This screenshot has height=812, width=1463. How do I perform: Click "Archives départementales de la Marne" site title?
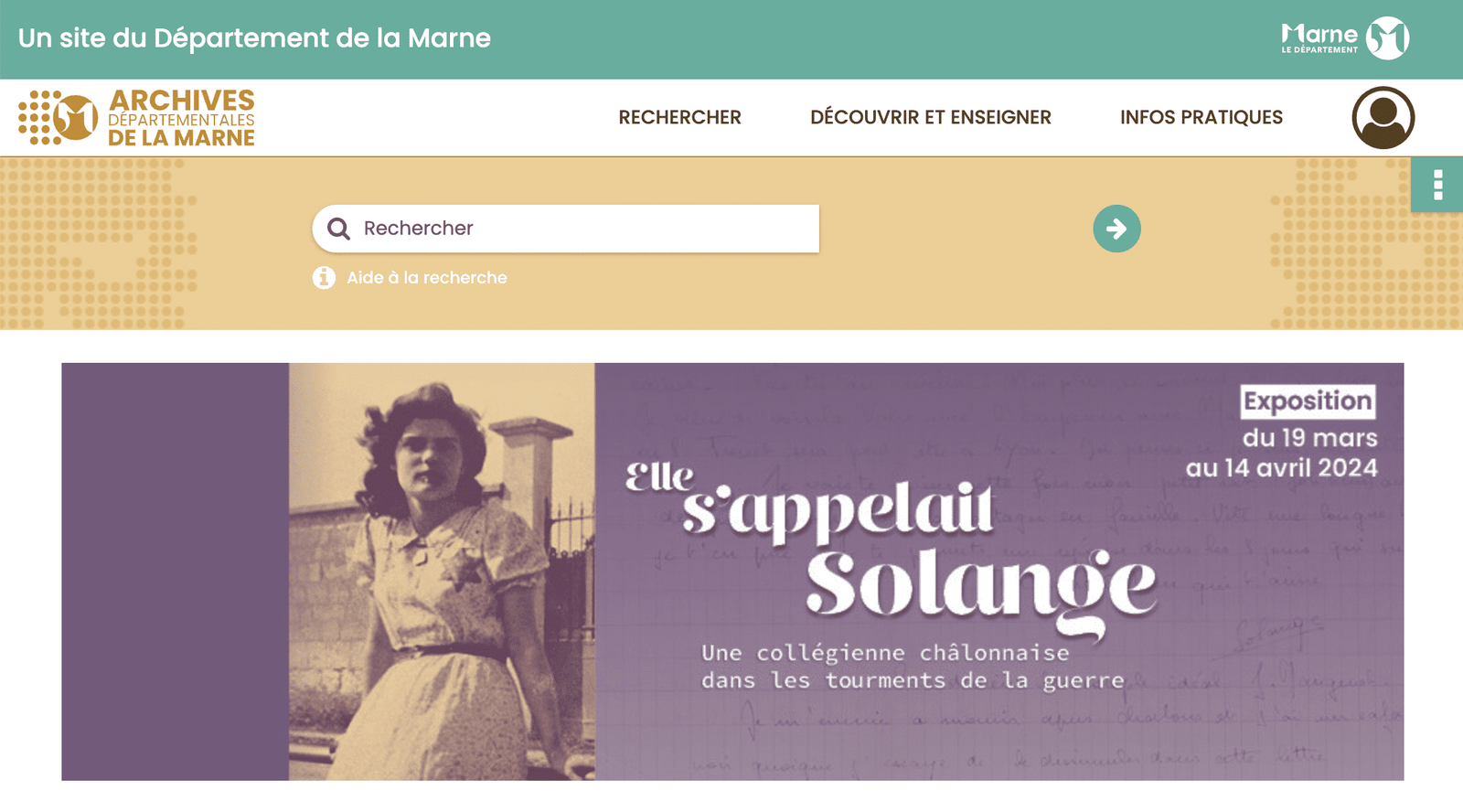(181, 118)
